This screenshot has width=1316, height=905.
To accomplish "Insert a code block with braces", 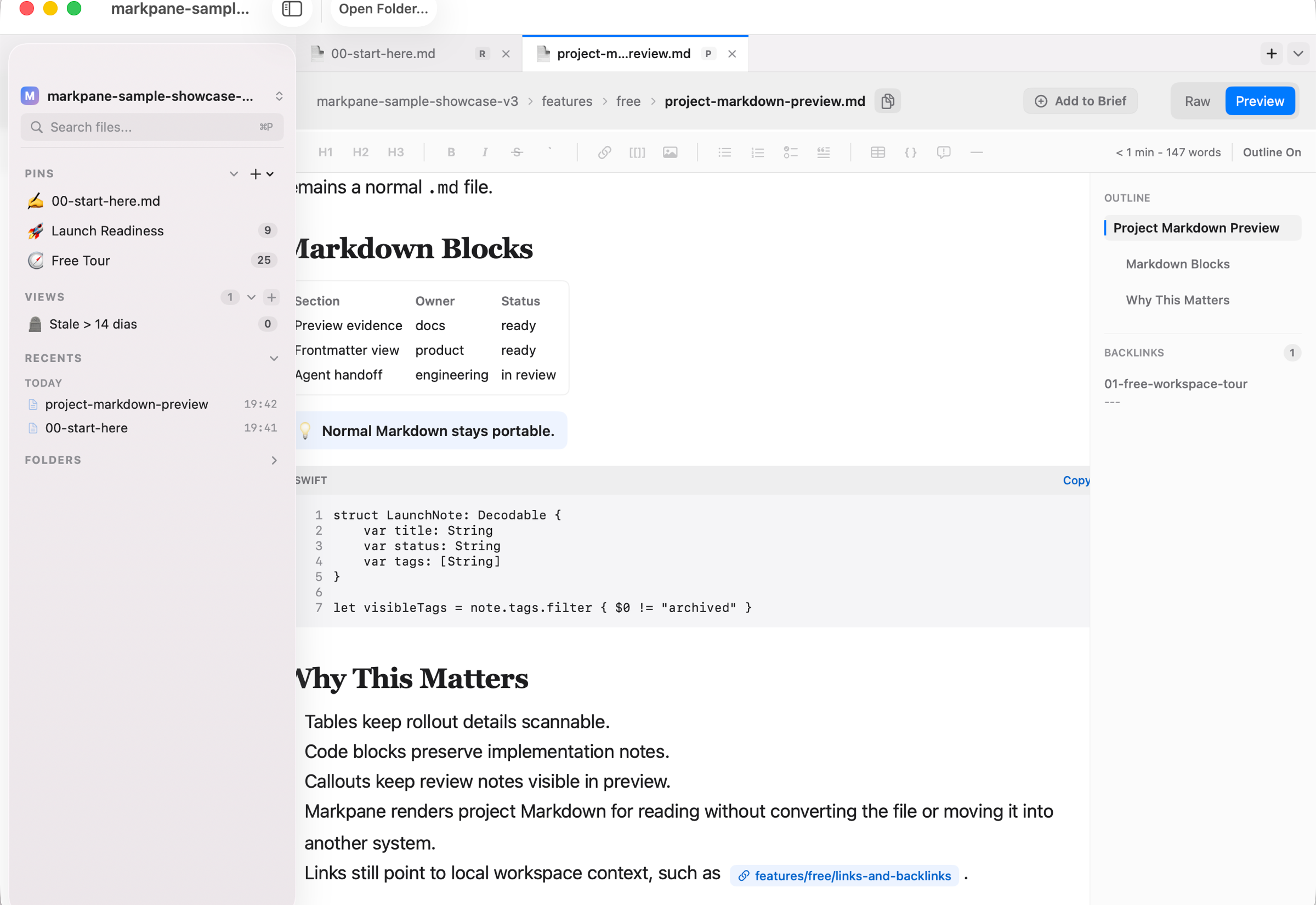I will point(910,152).
